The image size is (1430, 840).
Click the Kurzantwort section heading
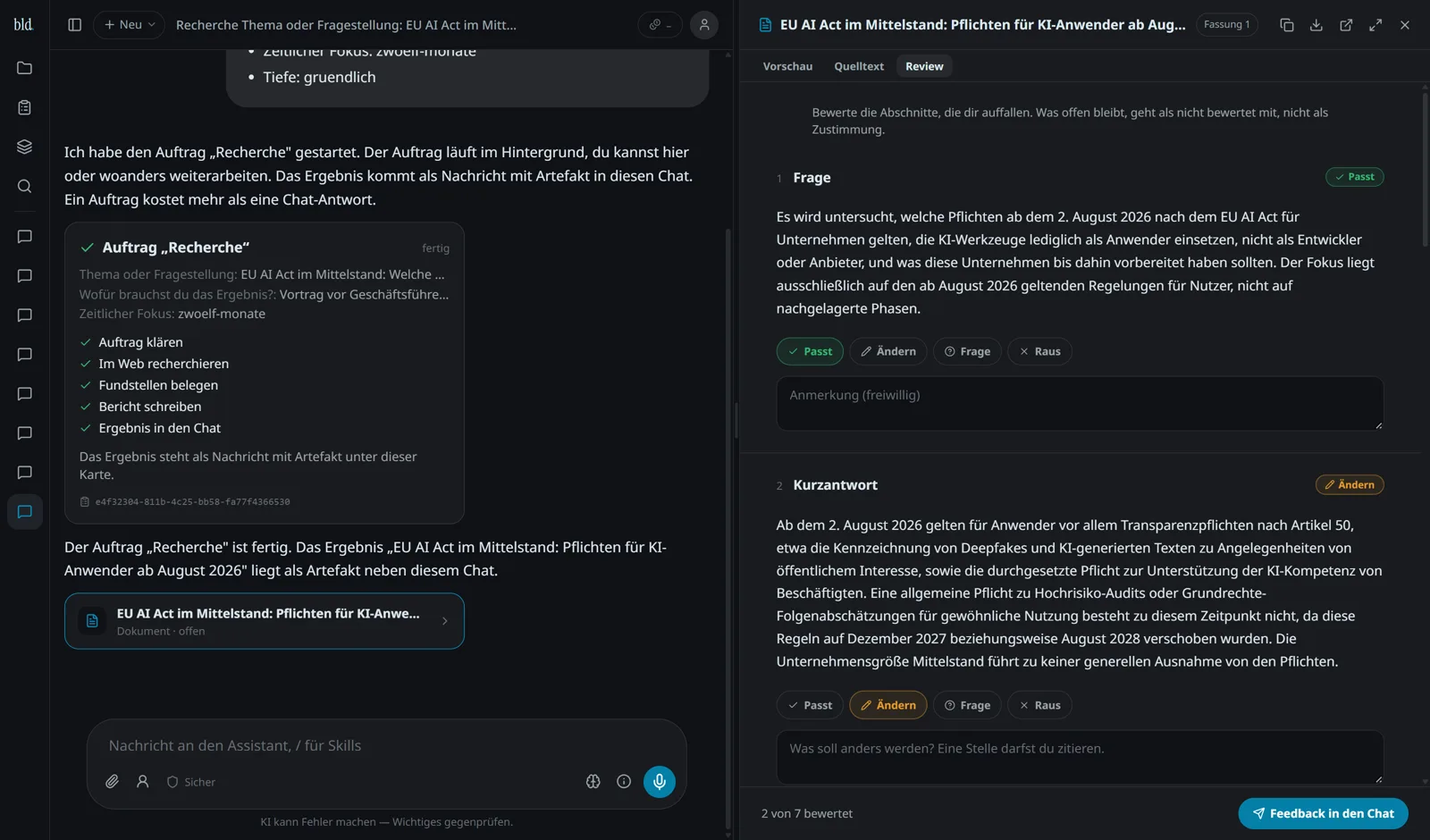[x=835, y=485]
